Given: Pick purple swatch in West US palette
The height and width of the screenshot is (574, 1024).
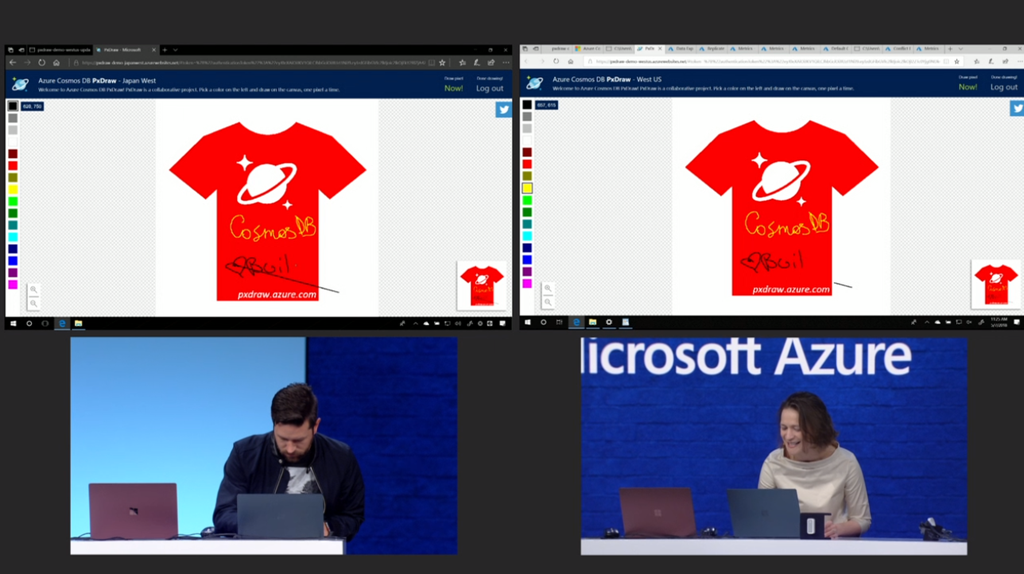Looking at the screenshot, I should [x=527, y=271].
